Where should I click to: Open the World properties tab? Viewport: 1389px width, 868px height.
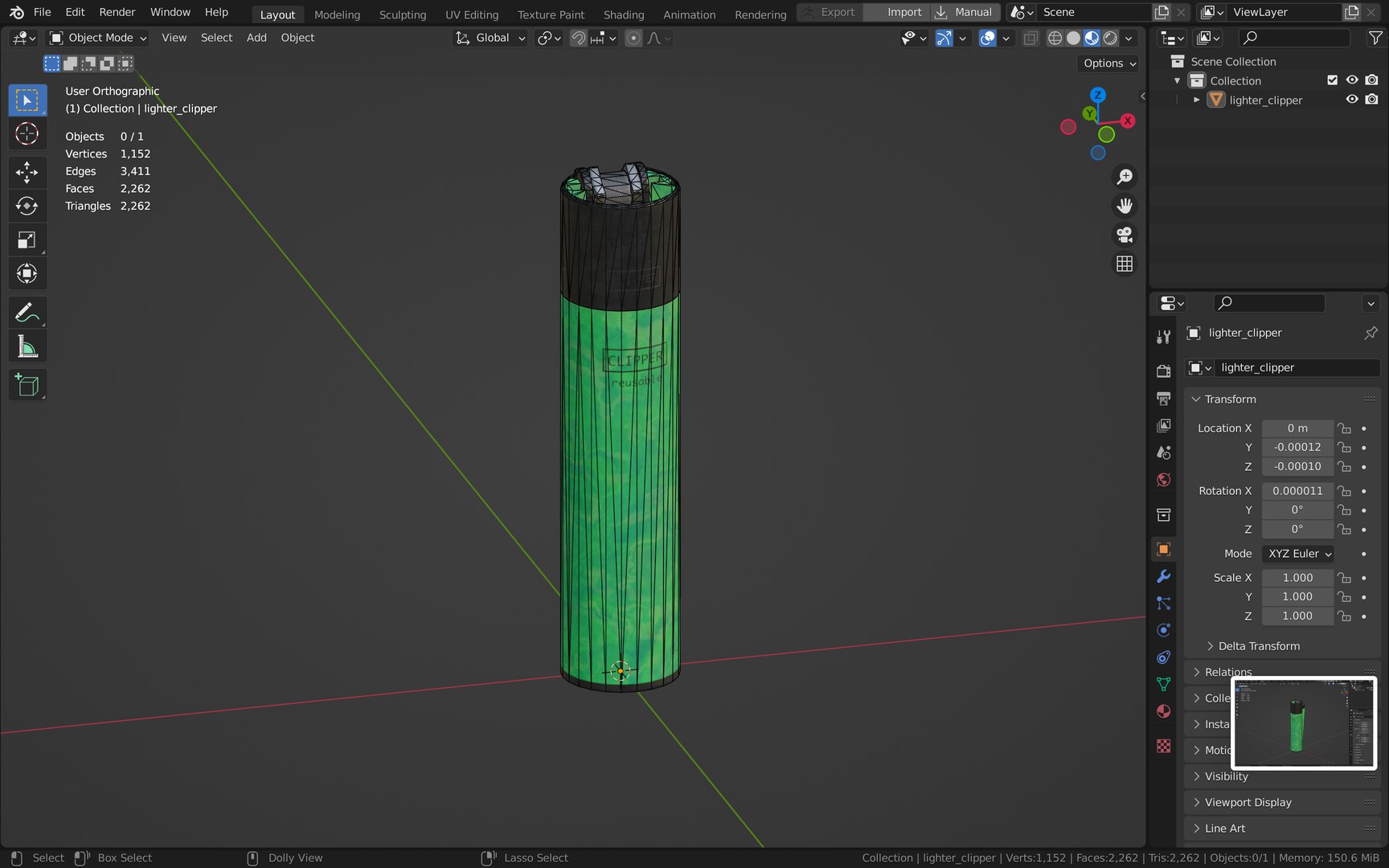click(1163, 480)
